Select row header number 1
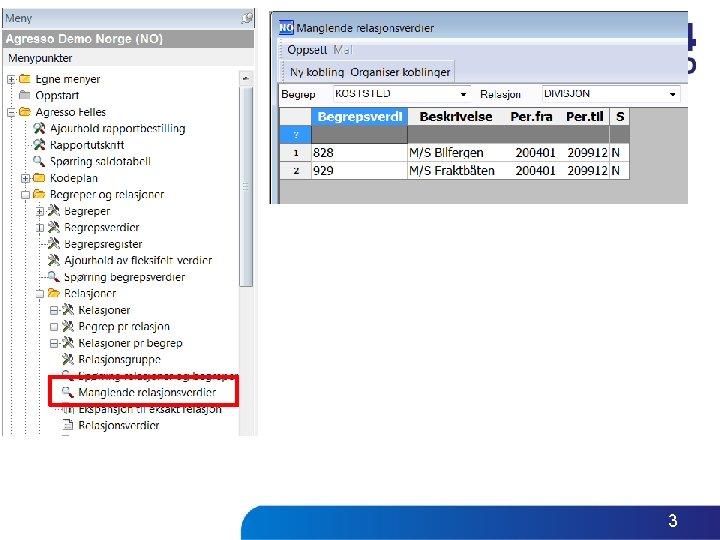This screenshot has width=720, height=540. pos(296,152)
